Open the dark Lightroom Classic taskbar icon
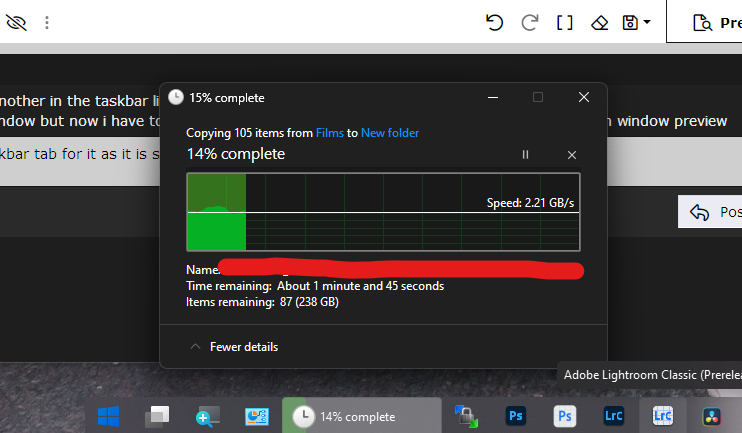 [x=614, y=416]
